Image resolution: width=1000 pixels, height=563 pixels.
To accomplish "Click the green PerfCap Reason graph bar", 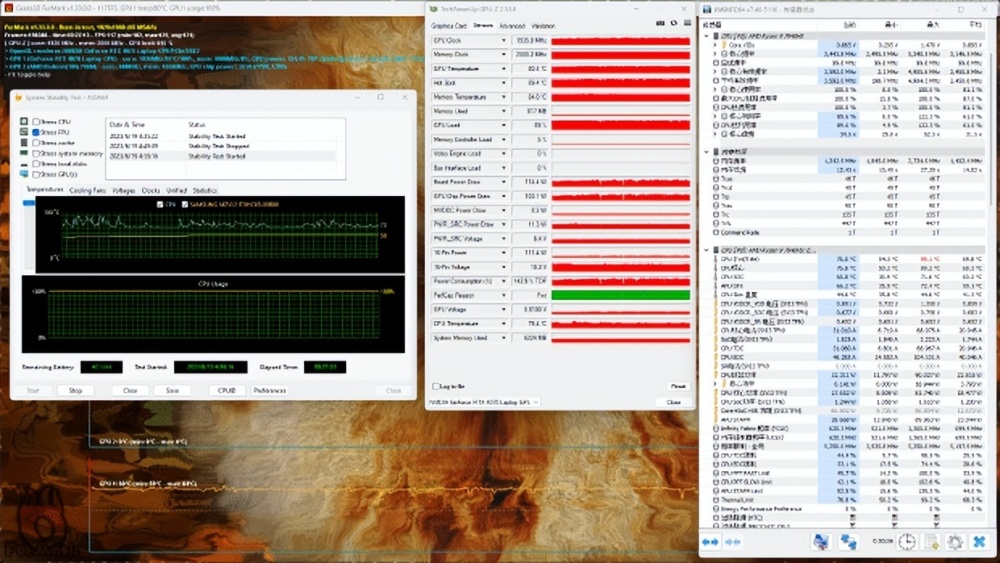I will pyautogui.click(x=621, y=295).
